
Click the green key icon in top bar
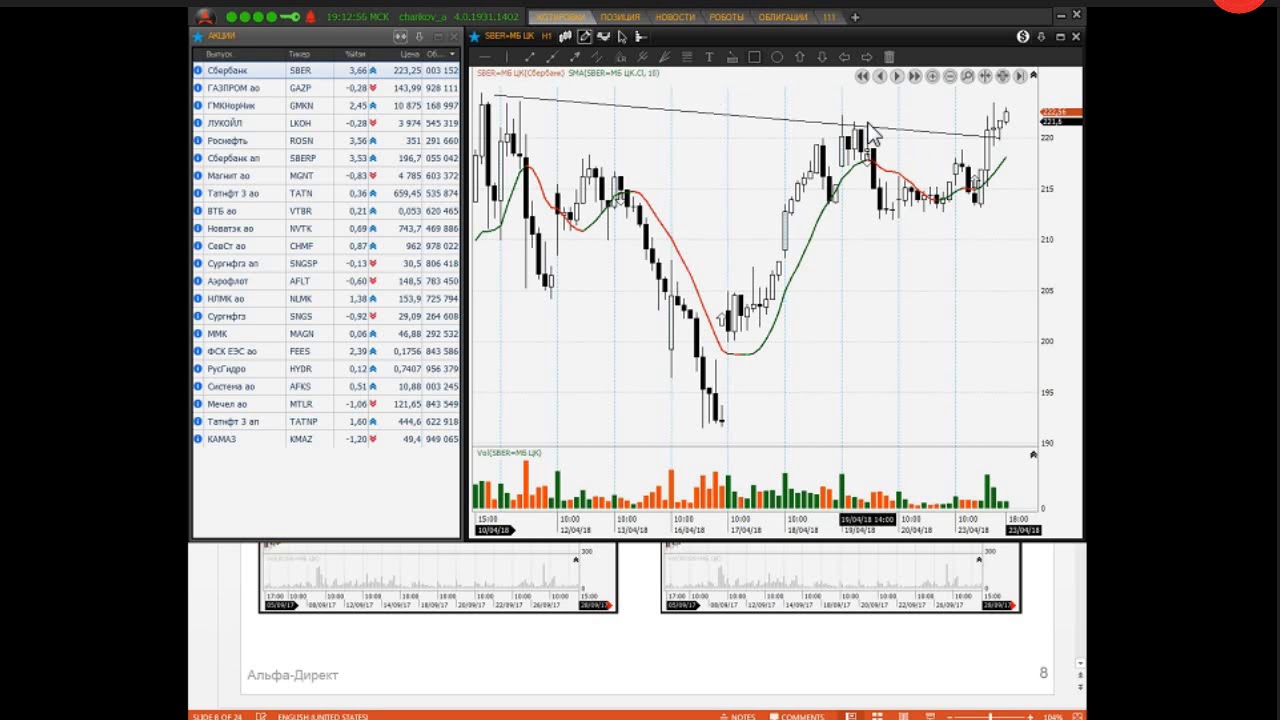(290, 17)
